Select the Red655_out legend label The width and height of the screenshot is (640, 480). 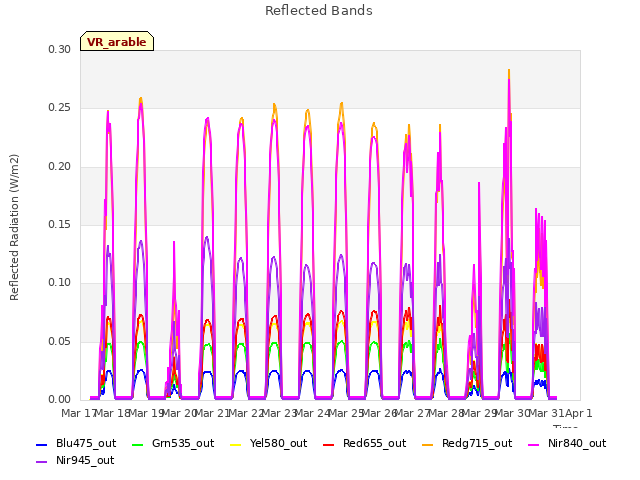click(x=374, y=444)
